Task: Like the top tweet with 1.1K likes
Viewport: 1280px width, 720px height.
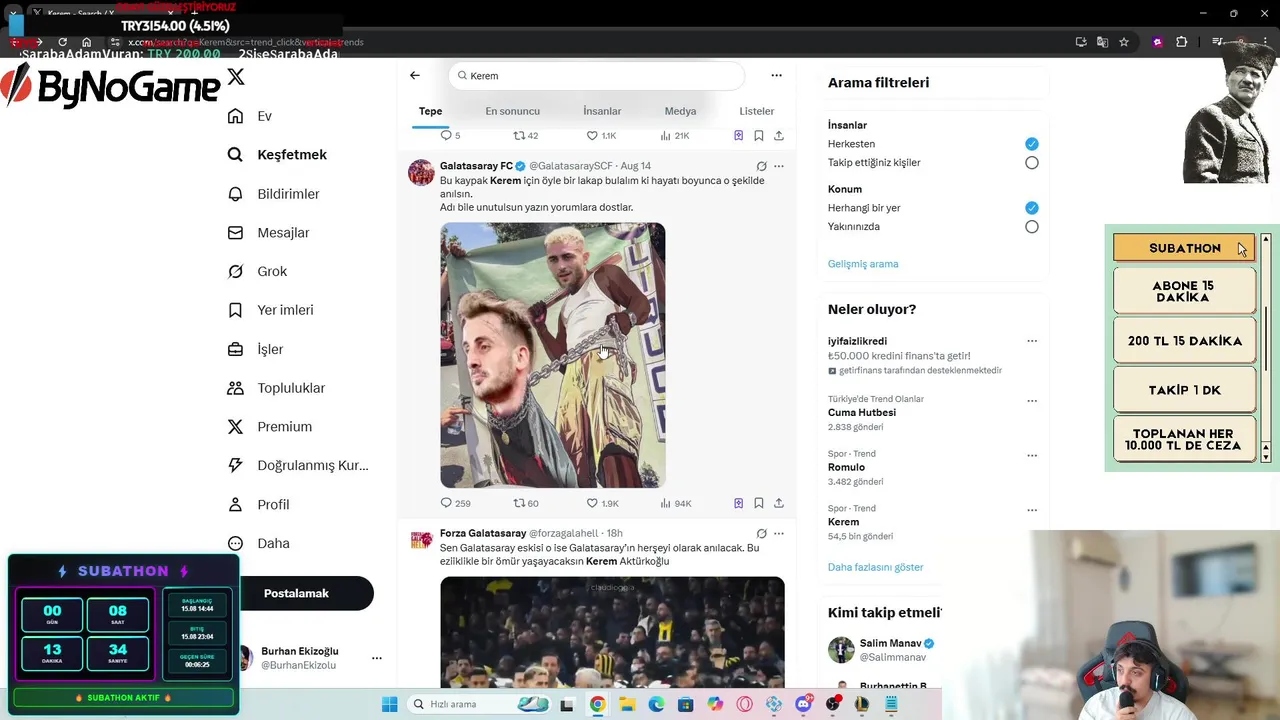Action: pos(601,135)
